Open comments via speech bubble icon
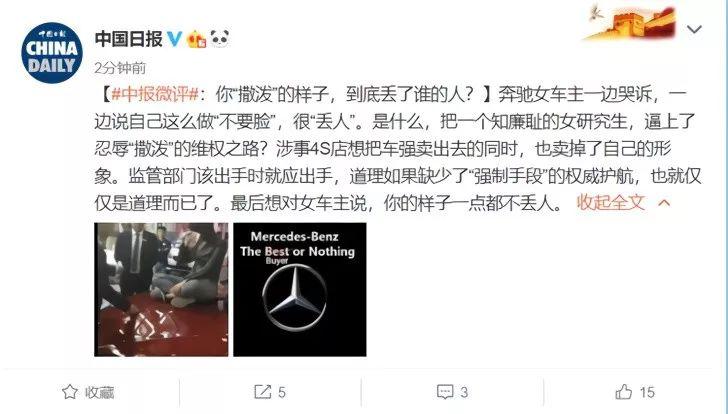The height and width of the screenshot is (414, 728). (445, 392)
